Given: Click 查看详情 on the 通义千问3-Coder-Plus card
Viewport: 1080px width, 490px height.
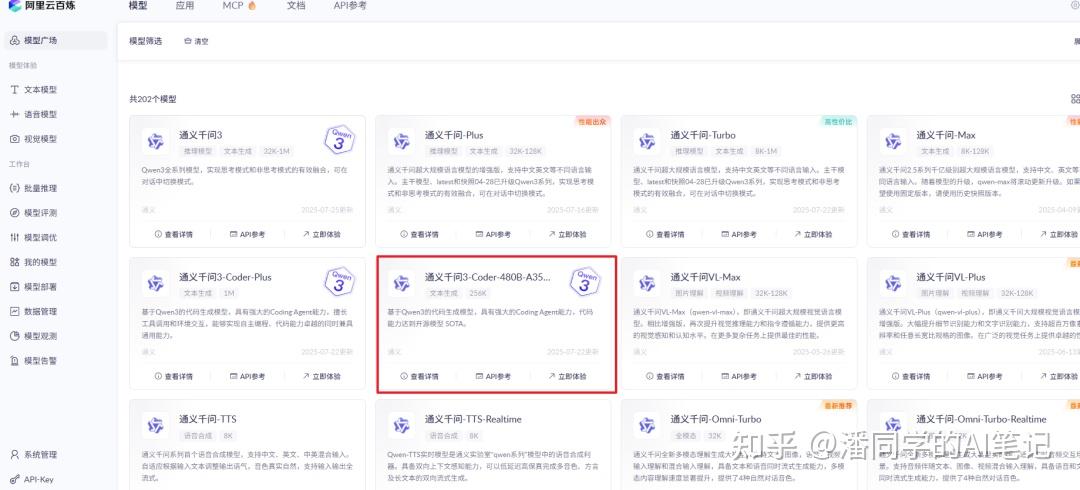Looking at the screenshot, I should click(174, 376).
